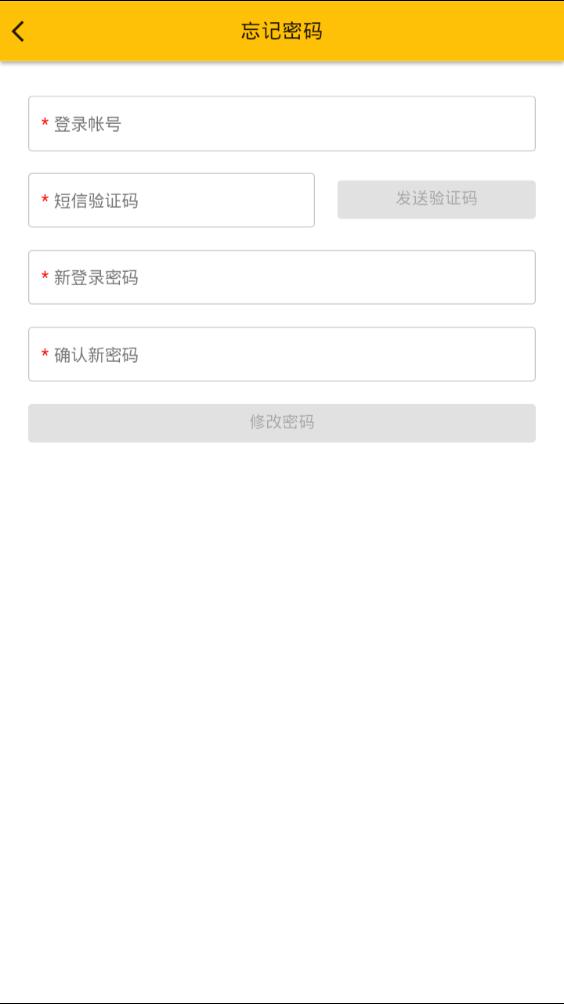Viewport: 564px width, 1004px height.
Task: Tap the yellow header bar background
Action: tap(448, 31)
